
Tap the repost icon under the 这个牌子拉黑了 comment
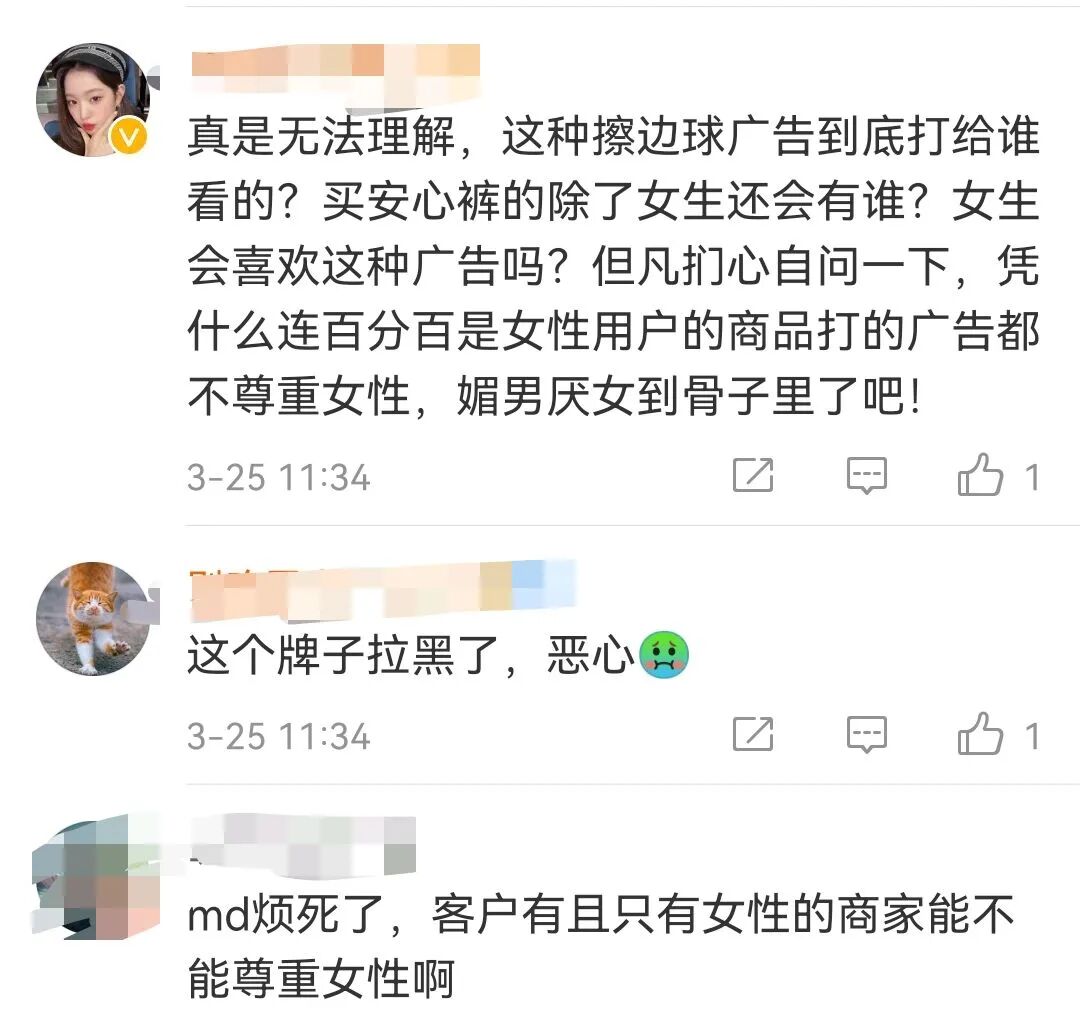[x=753, y=734]
